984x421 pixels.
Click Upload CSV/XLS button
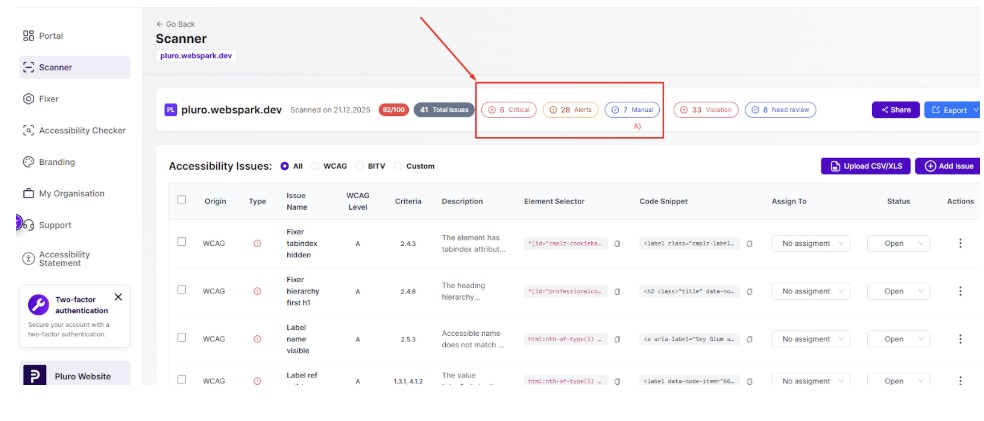tap(865, 166)
